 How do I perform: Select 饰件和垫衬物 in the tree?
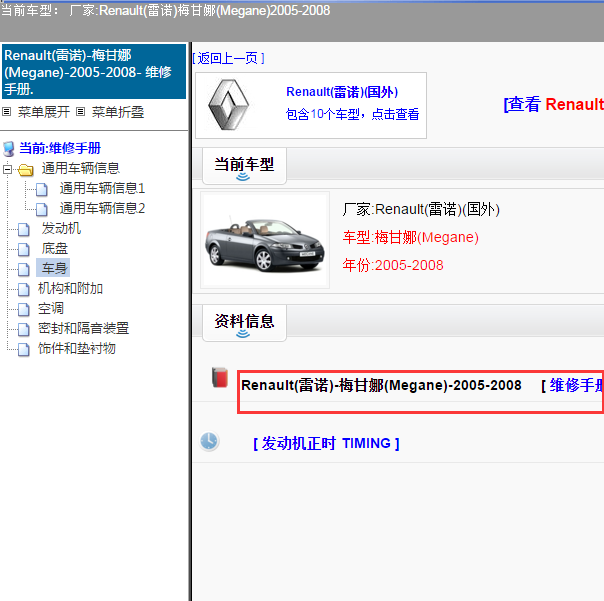coord(77,349)
